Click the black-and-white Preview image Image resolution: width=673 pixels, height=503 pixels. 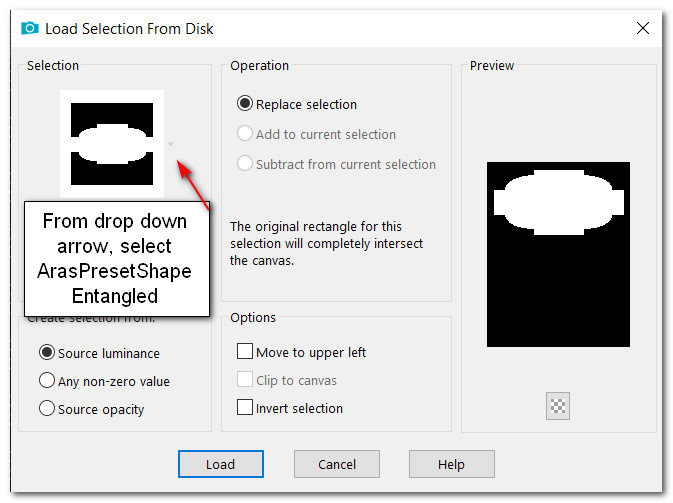pos(558,254)
